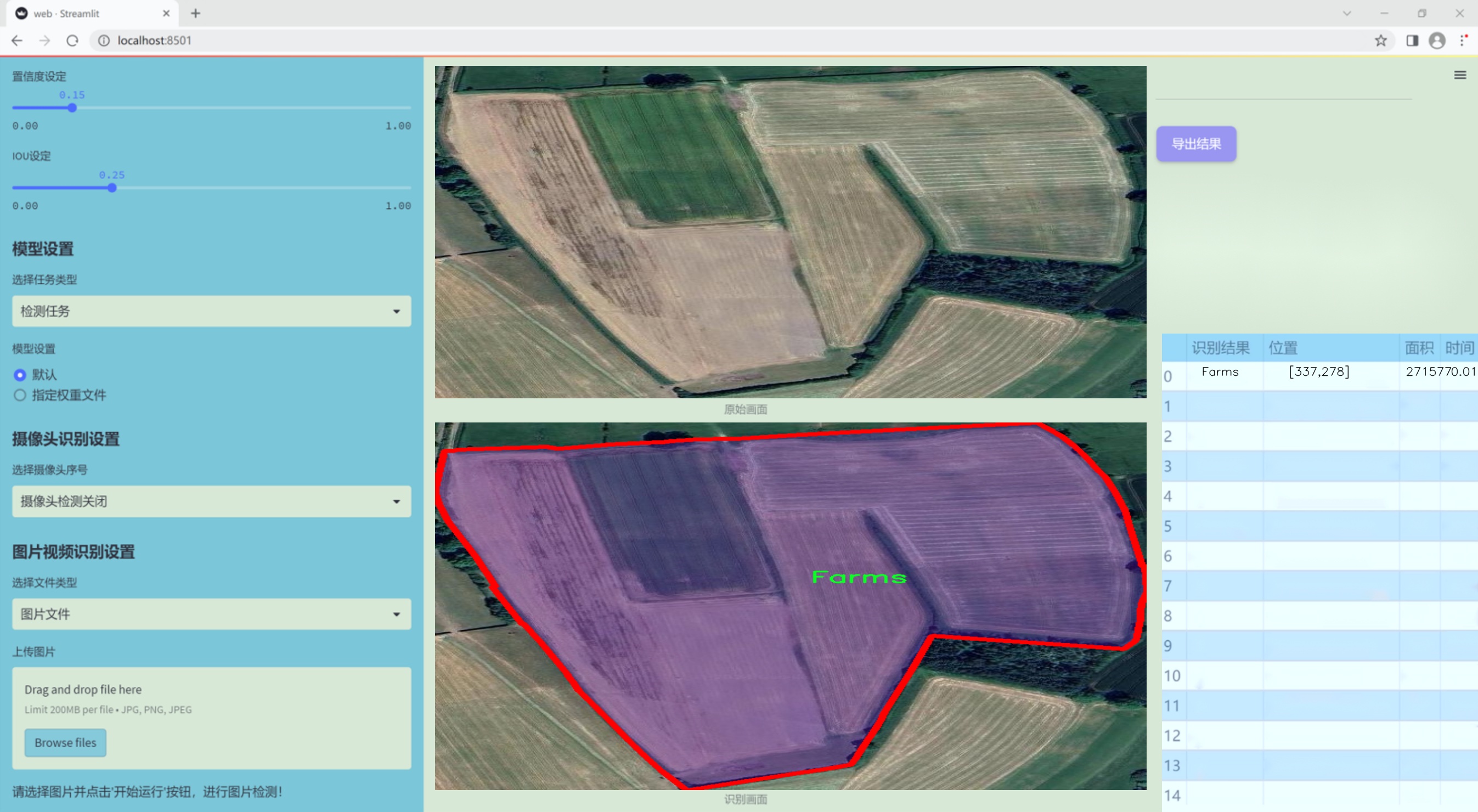
Task: Select the 指定权重文件 radio option
Action: coord(20,395)
